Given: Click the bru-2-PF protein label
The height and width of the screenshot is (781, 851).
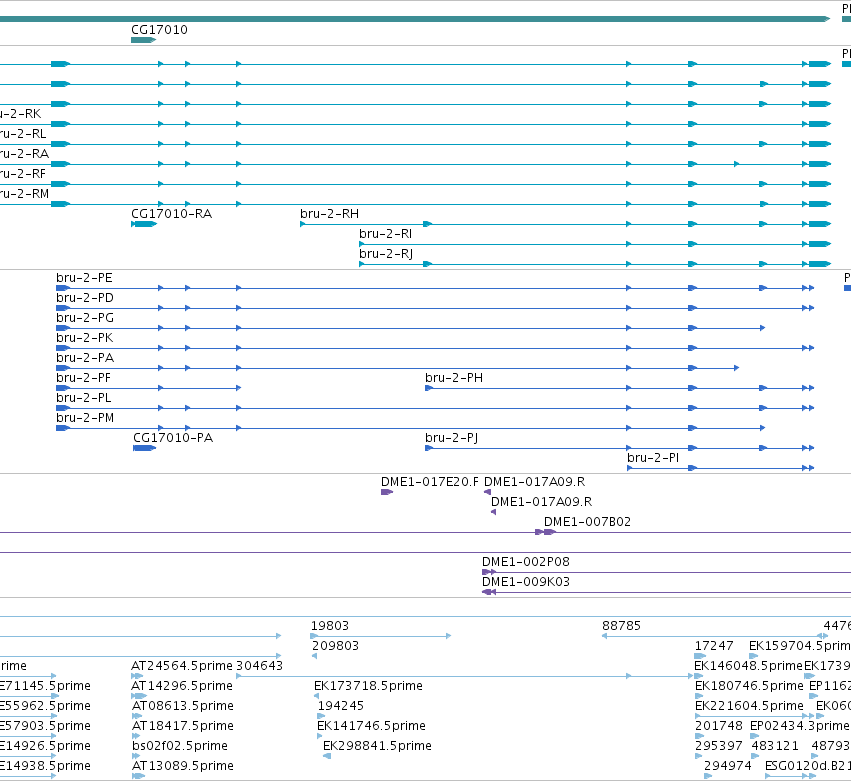Looking at the screenshot, I should pyautogui.click(x=84, y=378).
